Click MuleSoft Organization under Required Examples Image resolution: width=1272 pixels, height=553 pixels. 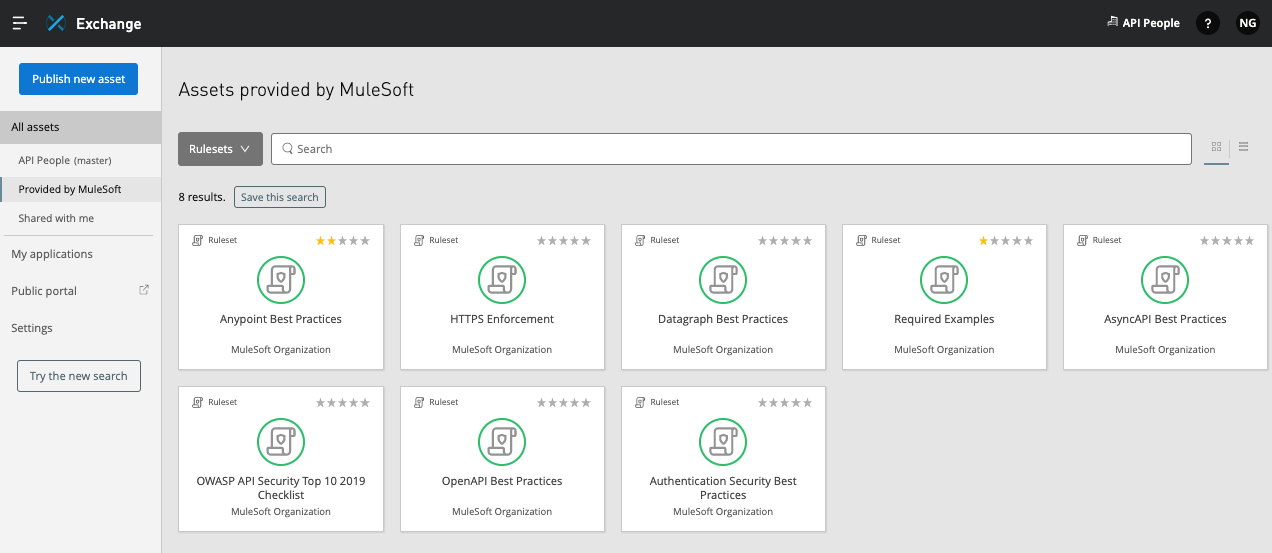coord(944,350)
